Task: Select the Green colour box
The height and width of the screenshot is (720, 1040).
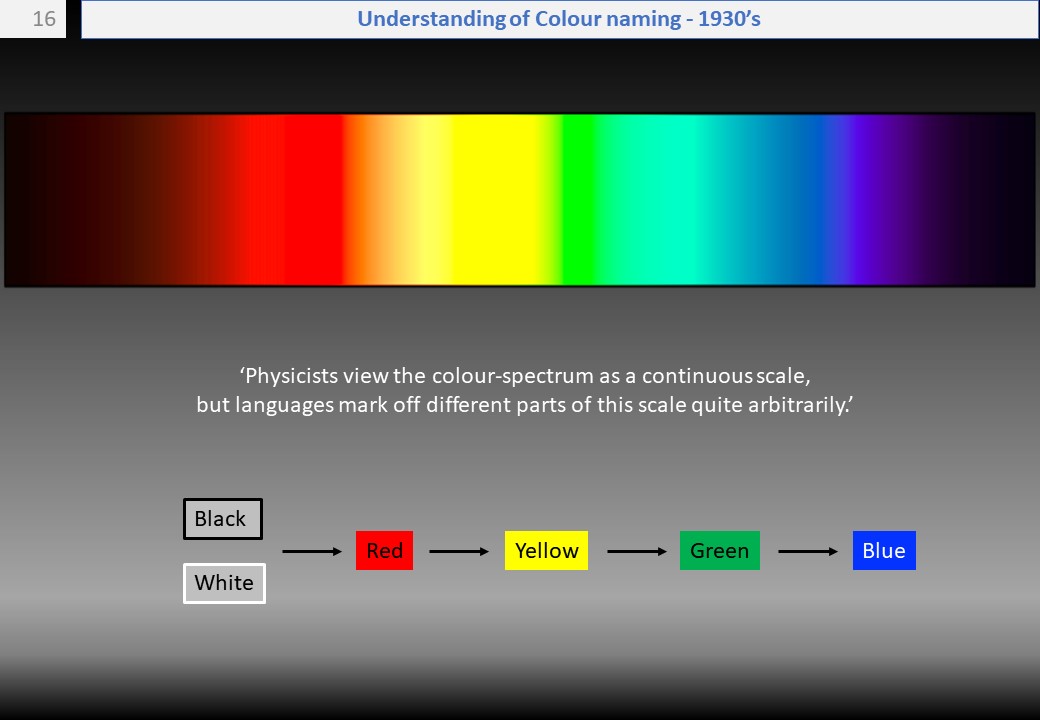Action: pos(720,550)
